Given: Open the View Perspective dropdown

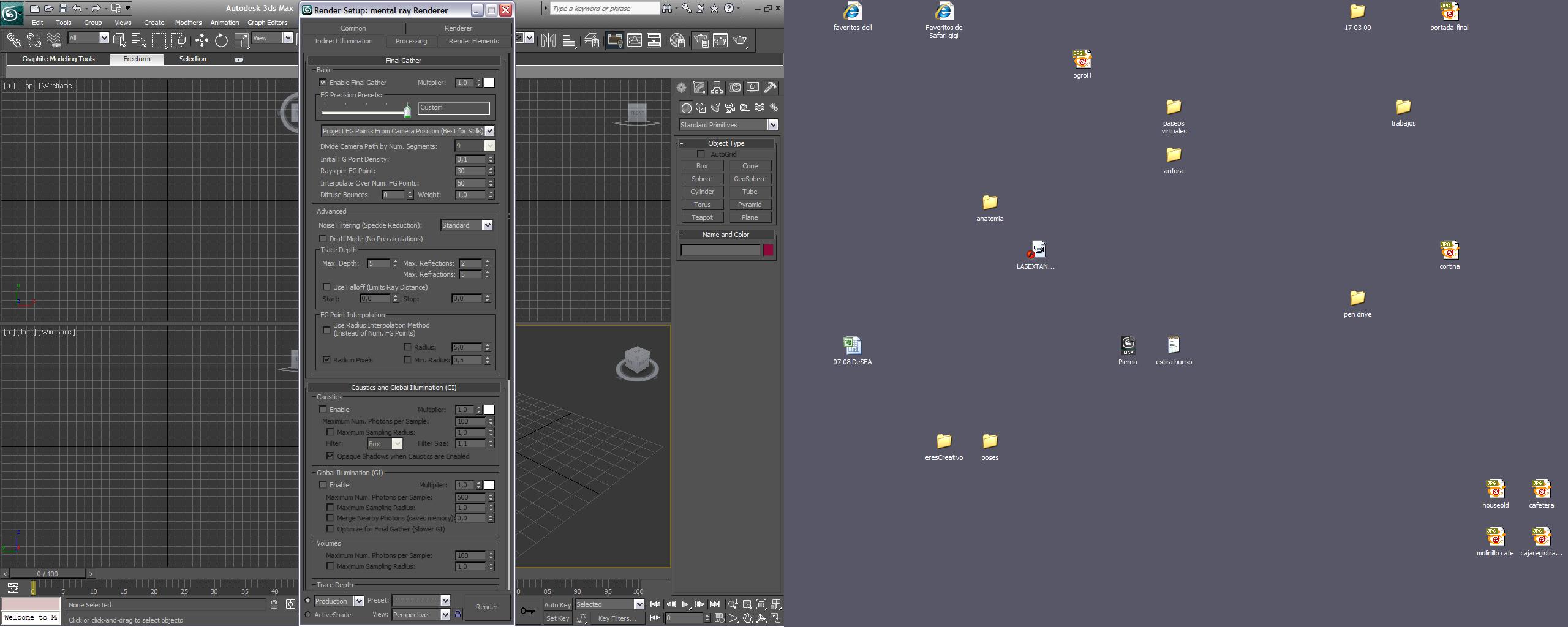Looking at the screenshot, I should click(x=420, y=615).
